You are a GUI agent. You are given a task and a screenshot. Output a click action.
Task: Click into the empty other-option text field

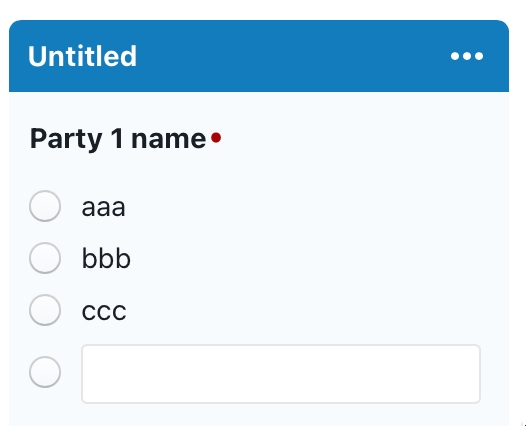(281, 374)
